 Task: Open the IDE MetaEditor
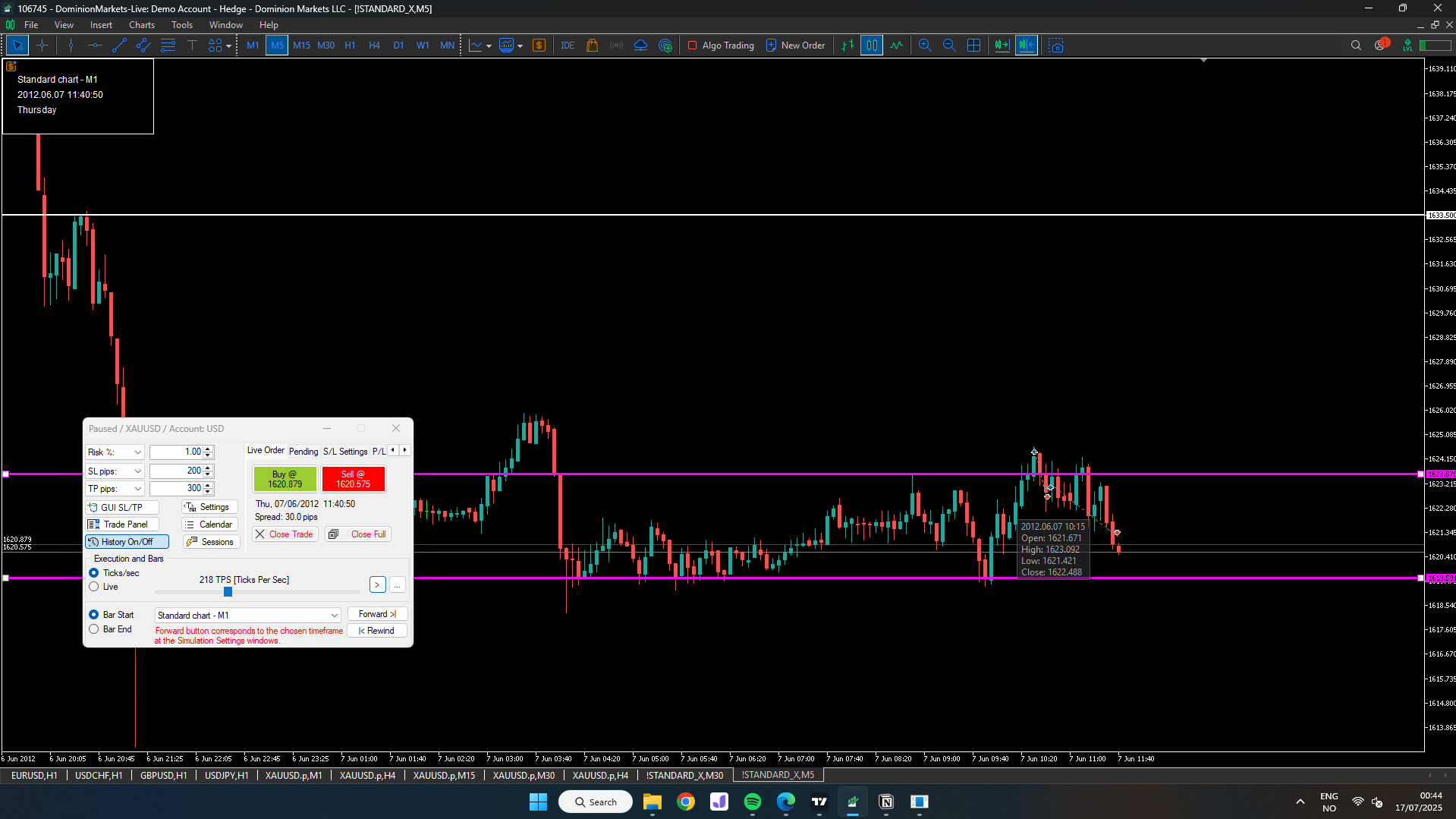568,46
